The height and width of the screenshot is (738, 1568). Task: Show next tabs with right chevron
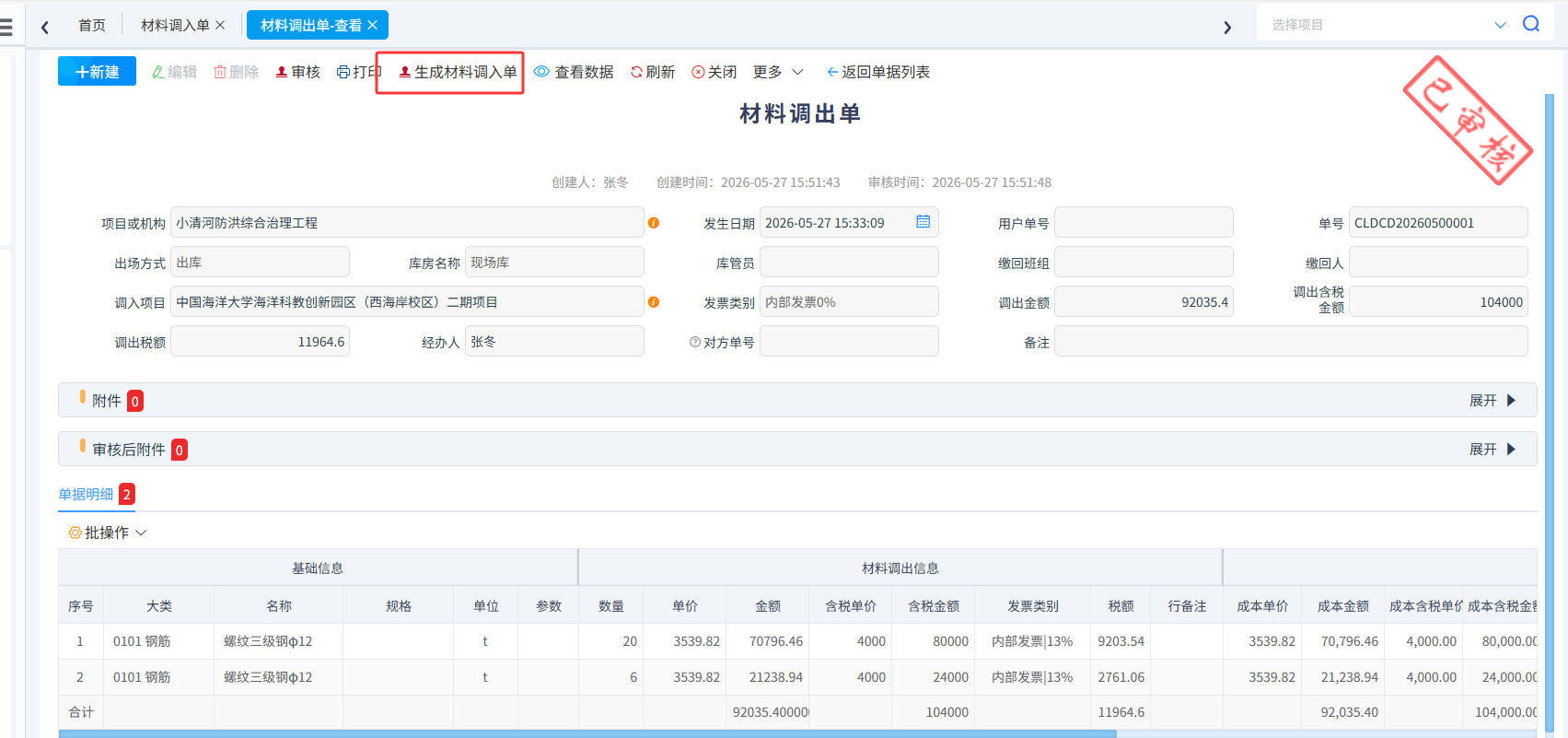click(1227, 27)
